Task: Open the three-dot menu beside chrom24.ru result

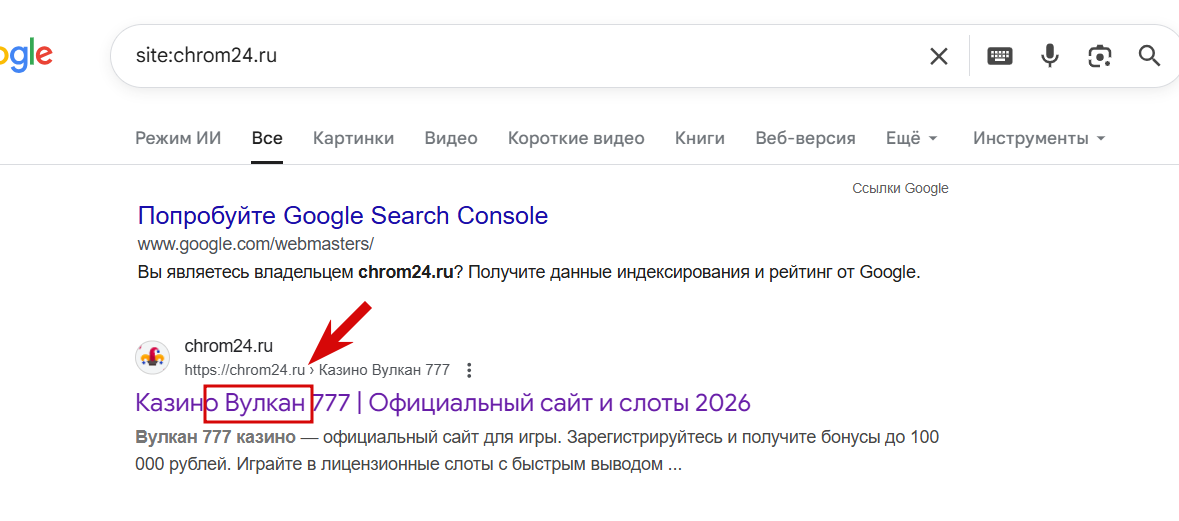Action: (469, 370)
